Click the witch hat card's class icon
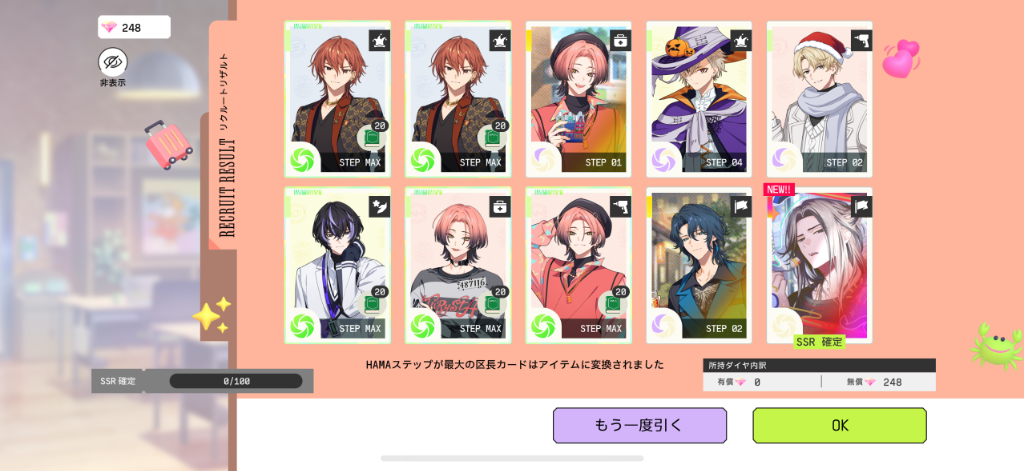This screenshot has width=1024, height=471. [x=741, y=41]
